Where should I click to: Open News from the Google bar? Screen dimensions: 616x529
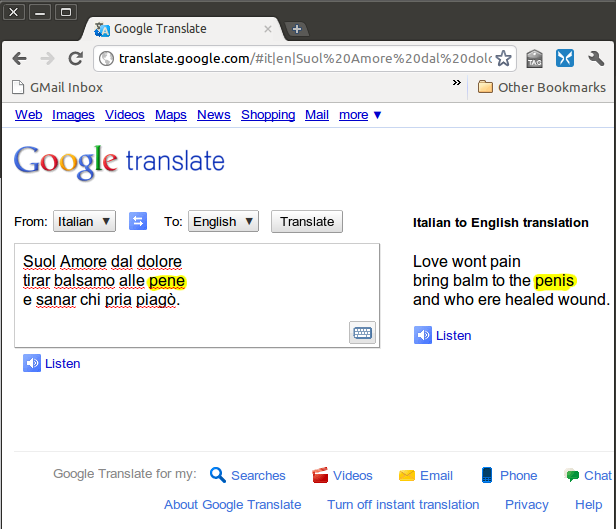[x=214, y=115]
